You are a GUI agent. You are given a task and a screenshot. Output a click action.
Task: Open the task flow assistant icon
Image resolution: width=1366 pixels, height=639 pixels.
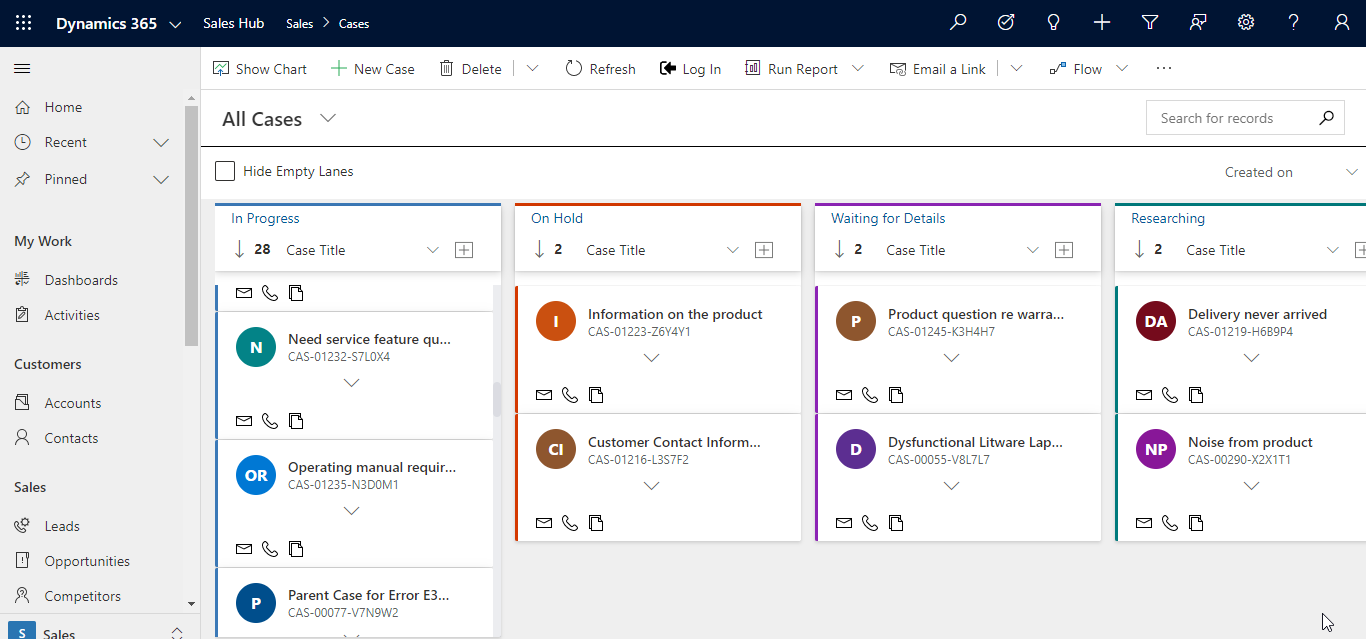pyautogui.click(x=1006, y=23)
